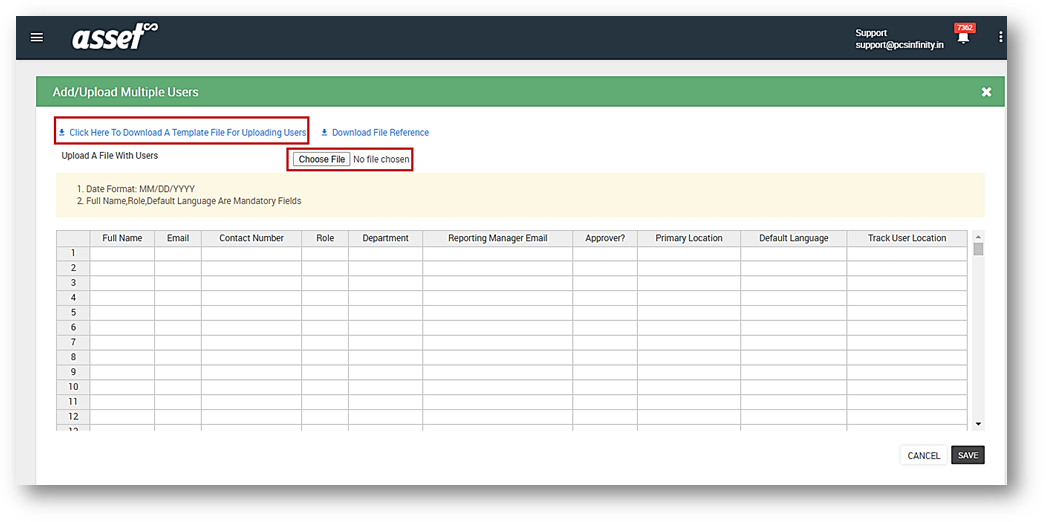Click the grid scrollbar down arrow

[978, 423]
